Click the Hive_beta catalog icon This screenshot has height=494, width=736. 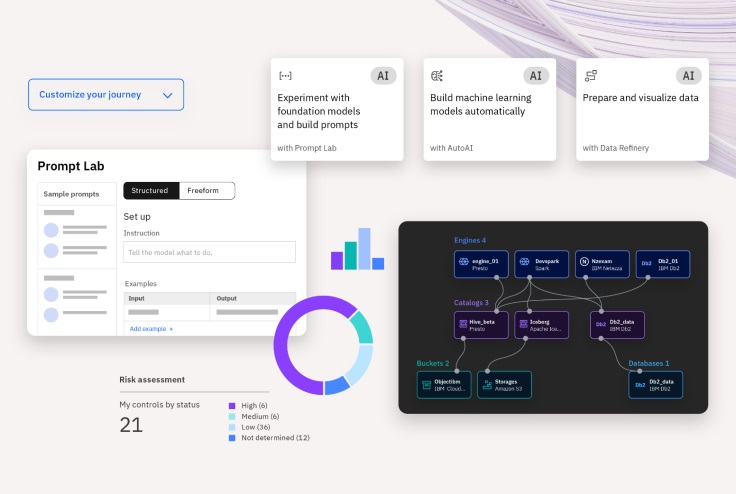coord(463,324)
